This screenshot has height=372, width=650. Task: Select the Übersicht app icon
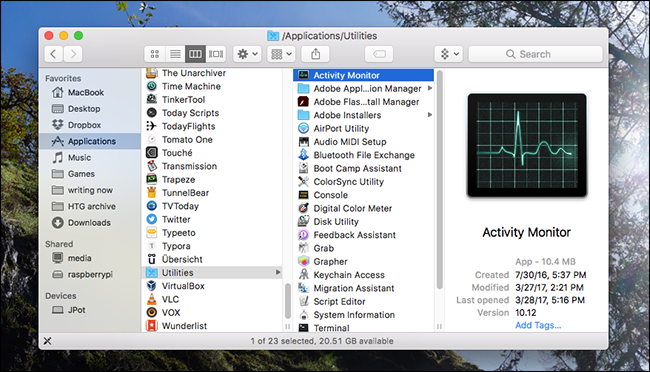pos(152,259)
